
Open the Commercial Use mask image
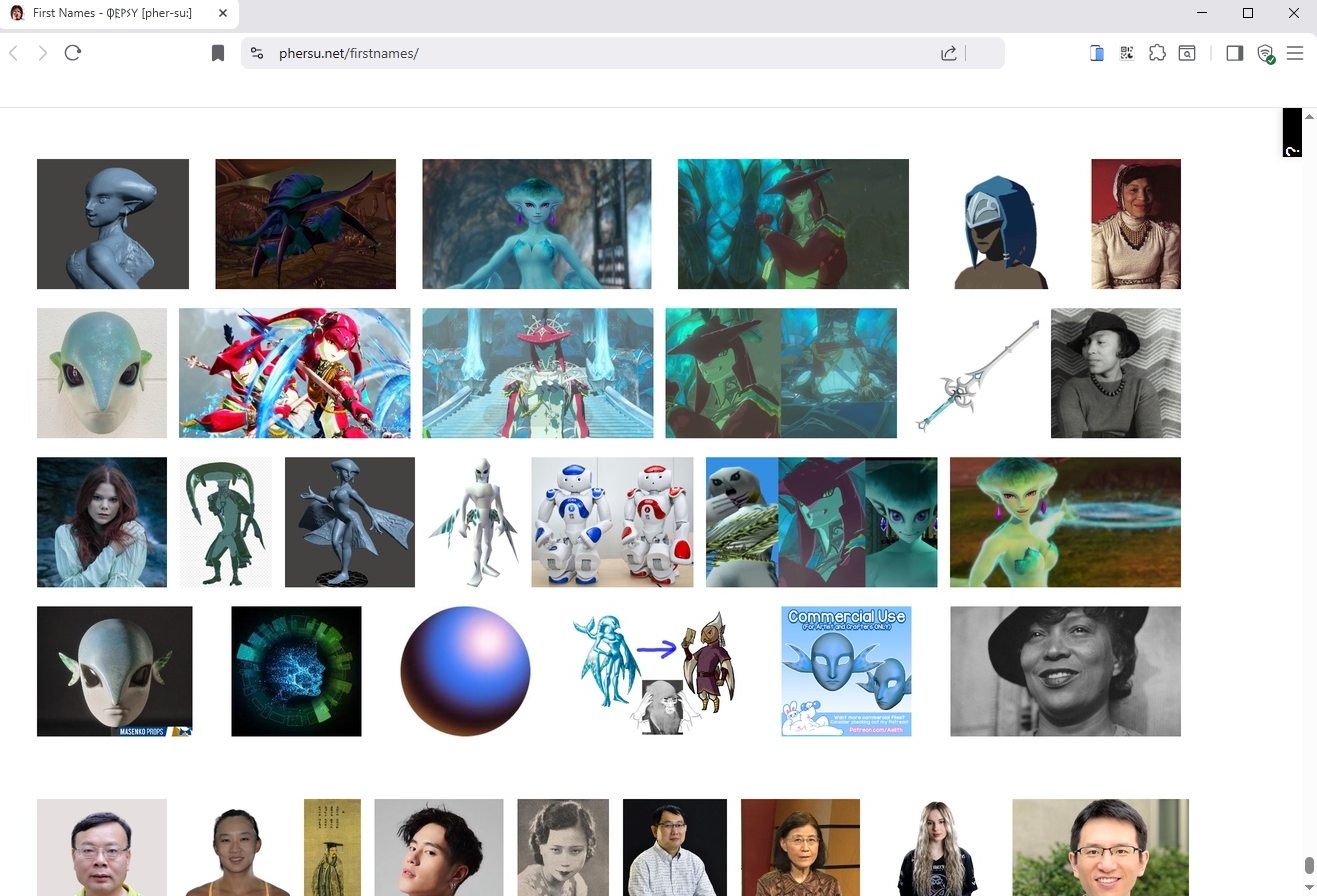tap(846, 671)
